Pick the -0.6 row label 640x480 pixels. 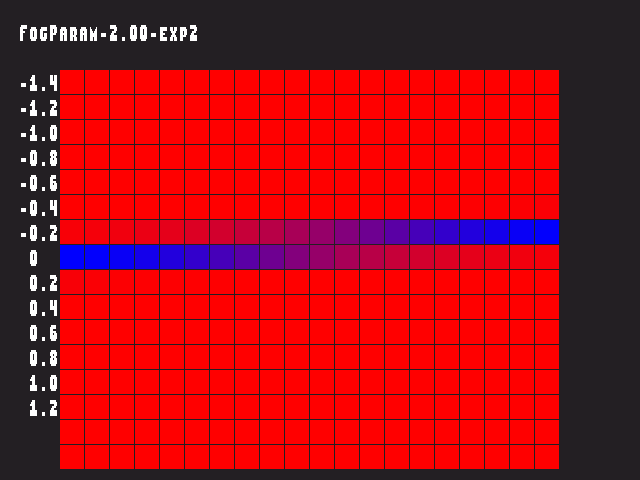coord(39,183)
